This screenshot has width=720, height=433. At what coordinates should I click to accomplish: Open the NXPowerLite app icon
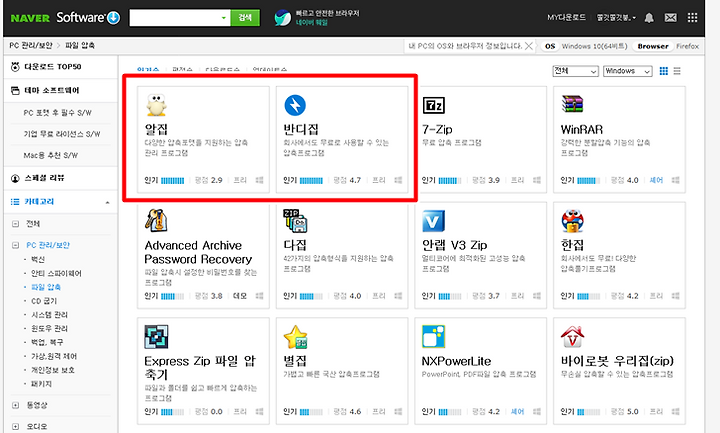(x=433, y=337)
